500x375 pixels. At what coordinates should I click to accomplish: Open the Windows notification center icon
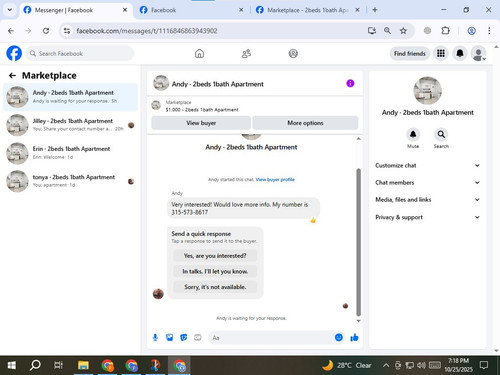484,365
